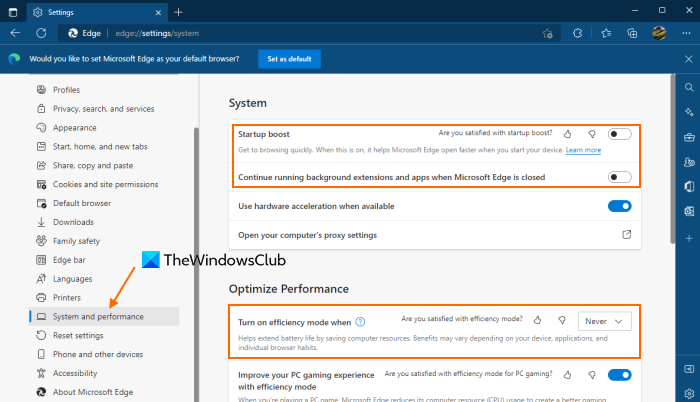Go to Appearance settings
Image resolution: width=700 pixels, height=402 pixels.
pyautogui.click(x=104, y=128)
